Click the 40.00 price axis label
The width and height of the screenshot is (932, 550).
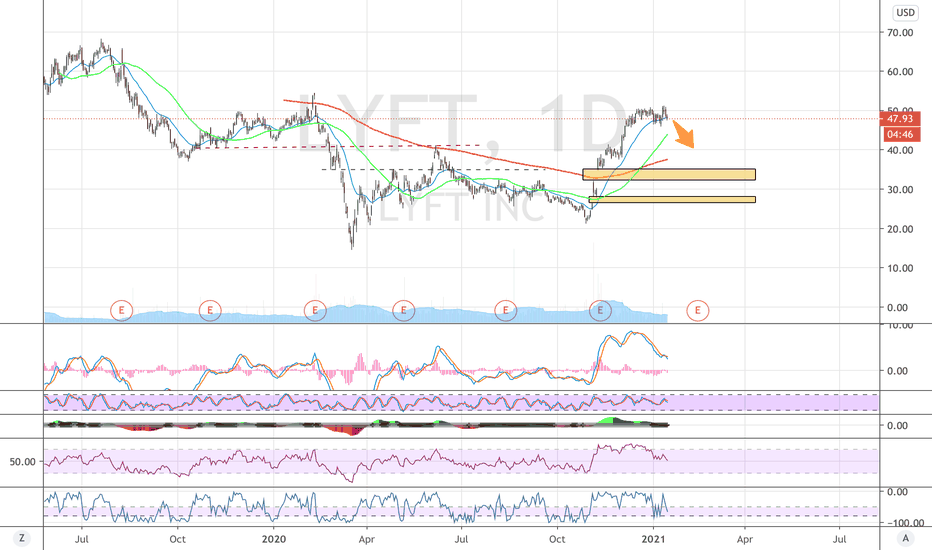click(900, 150)
